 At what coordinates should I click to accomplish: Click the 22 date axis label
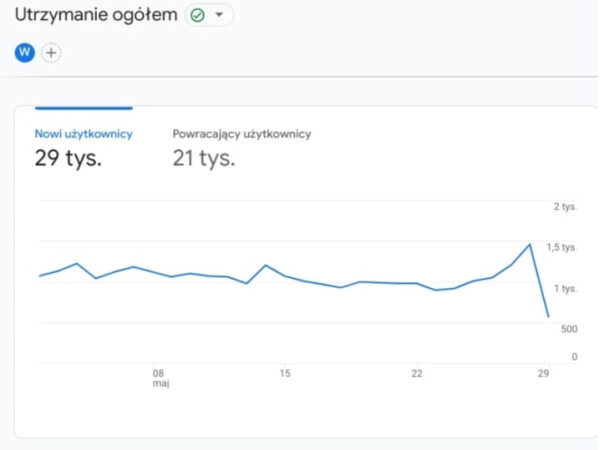click(x=416, y=373)
